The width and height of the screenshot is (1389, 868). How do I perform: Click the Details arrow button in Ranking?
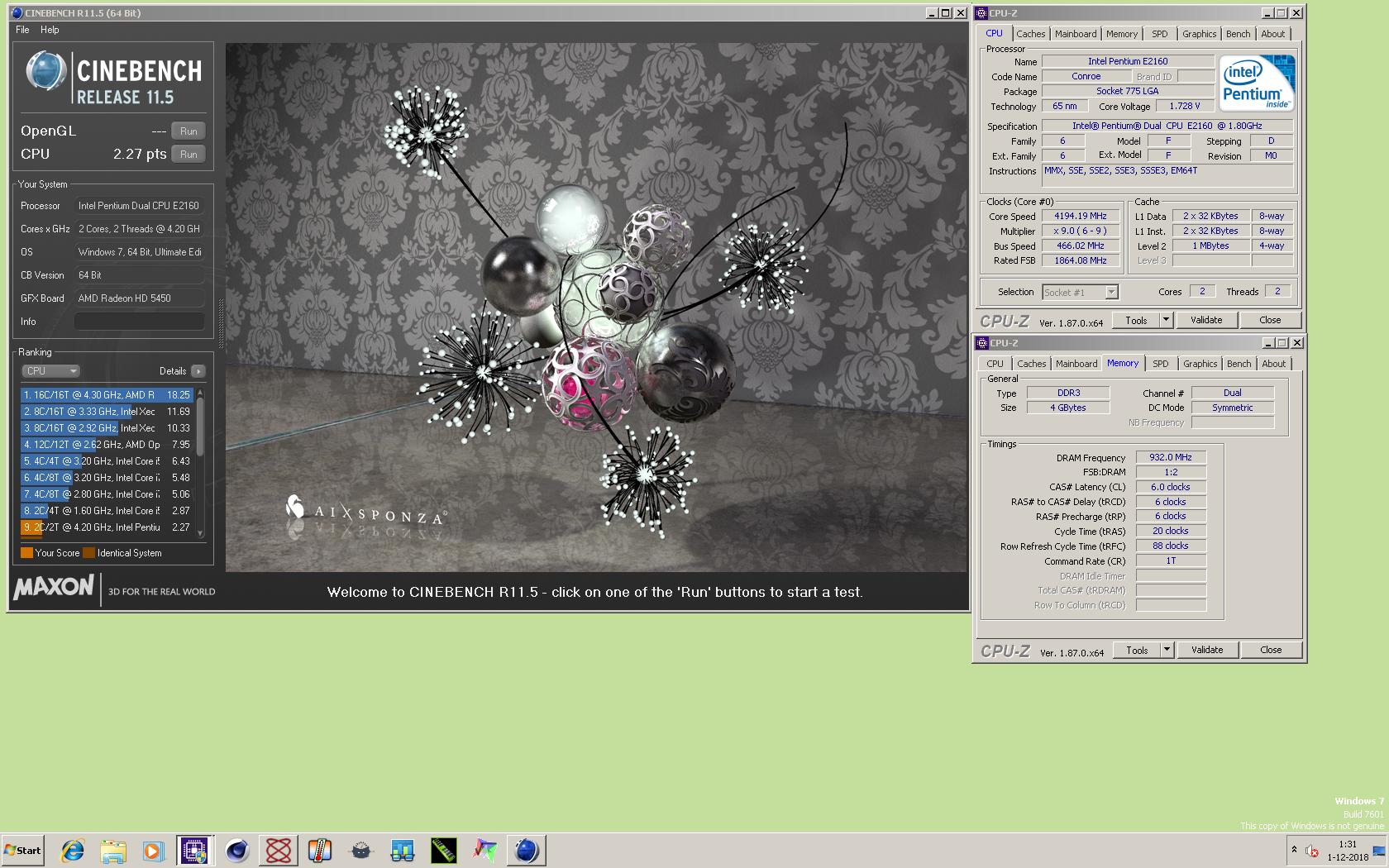coord(198,371)
